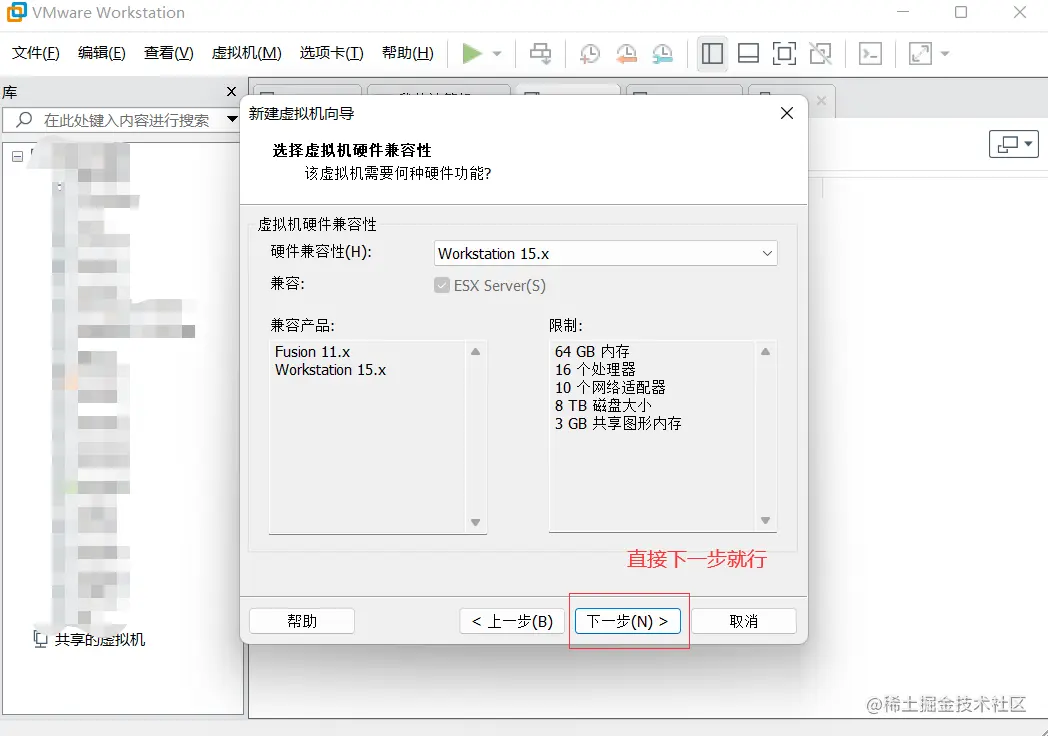Select 3 GB 共享图形内存 limit entry
The width and height of the screenshot is (1048, 736).
tap(618, 424)
